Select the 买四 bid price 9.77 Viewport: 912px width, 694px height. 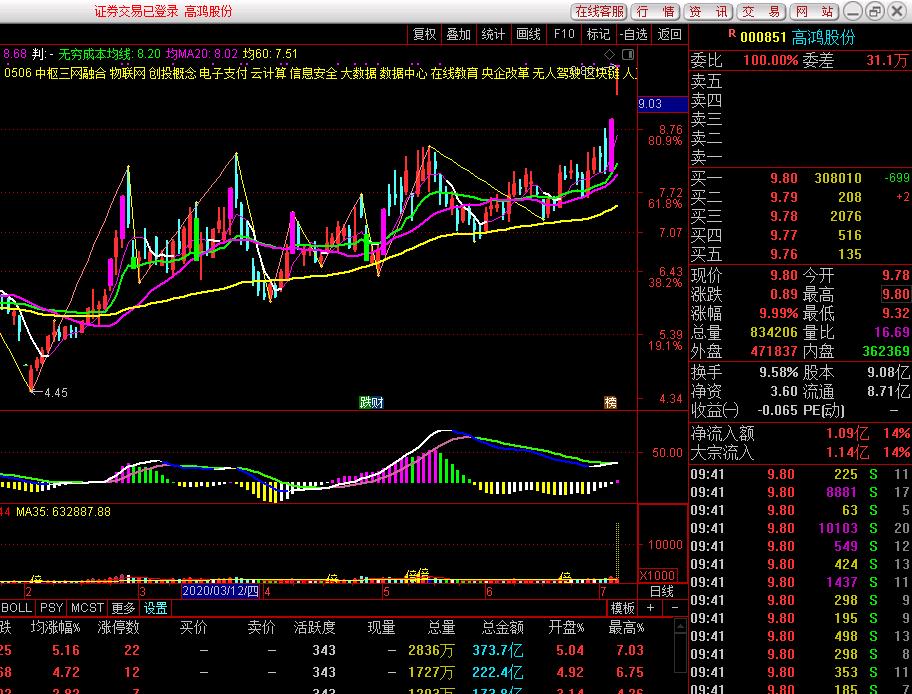tap(783, 235)
